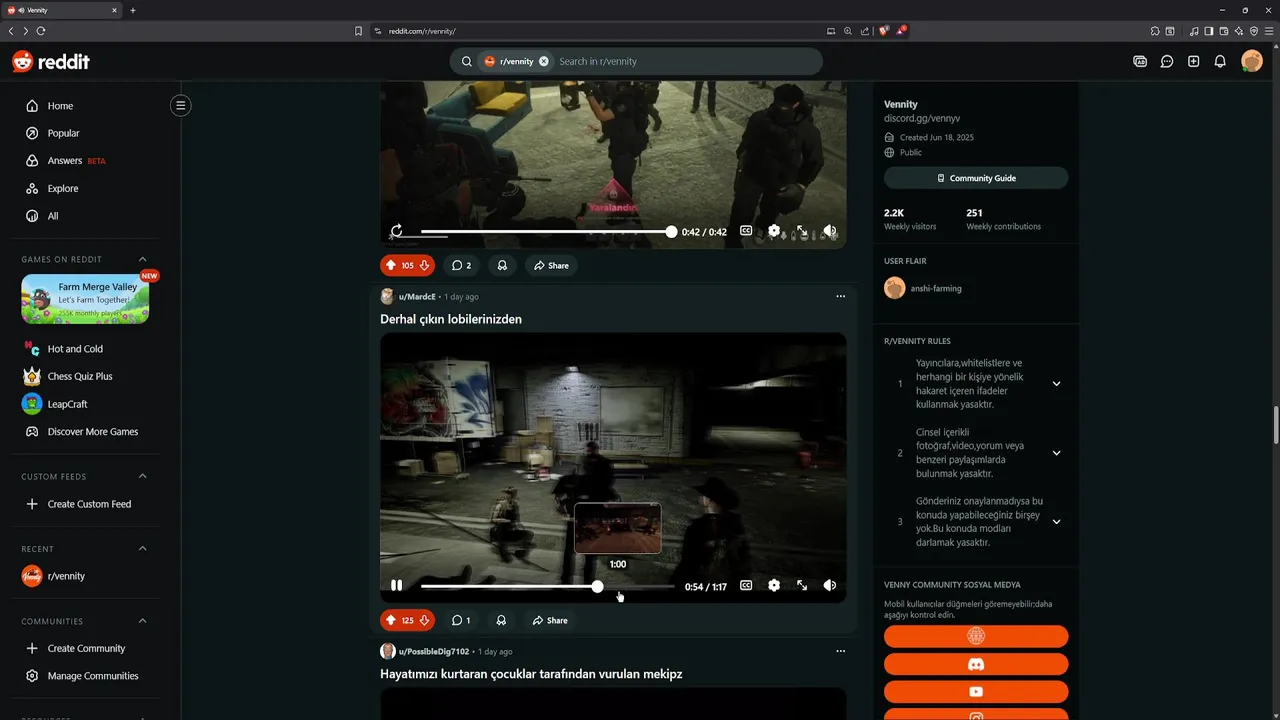
Task: Open settings gear on the 1:17 video
Action: [774, 586]
